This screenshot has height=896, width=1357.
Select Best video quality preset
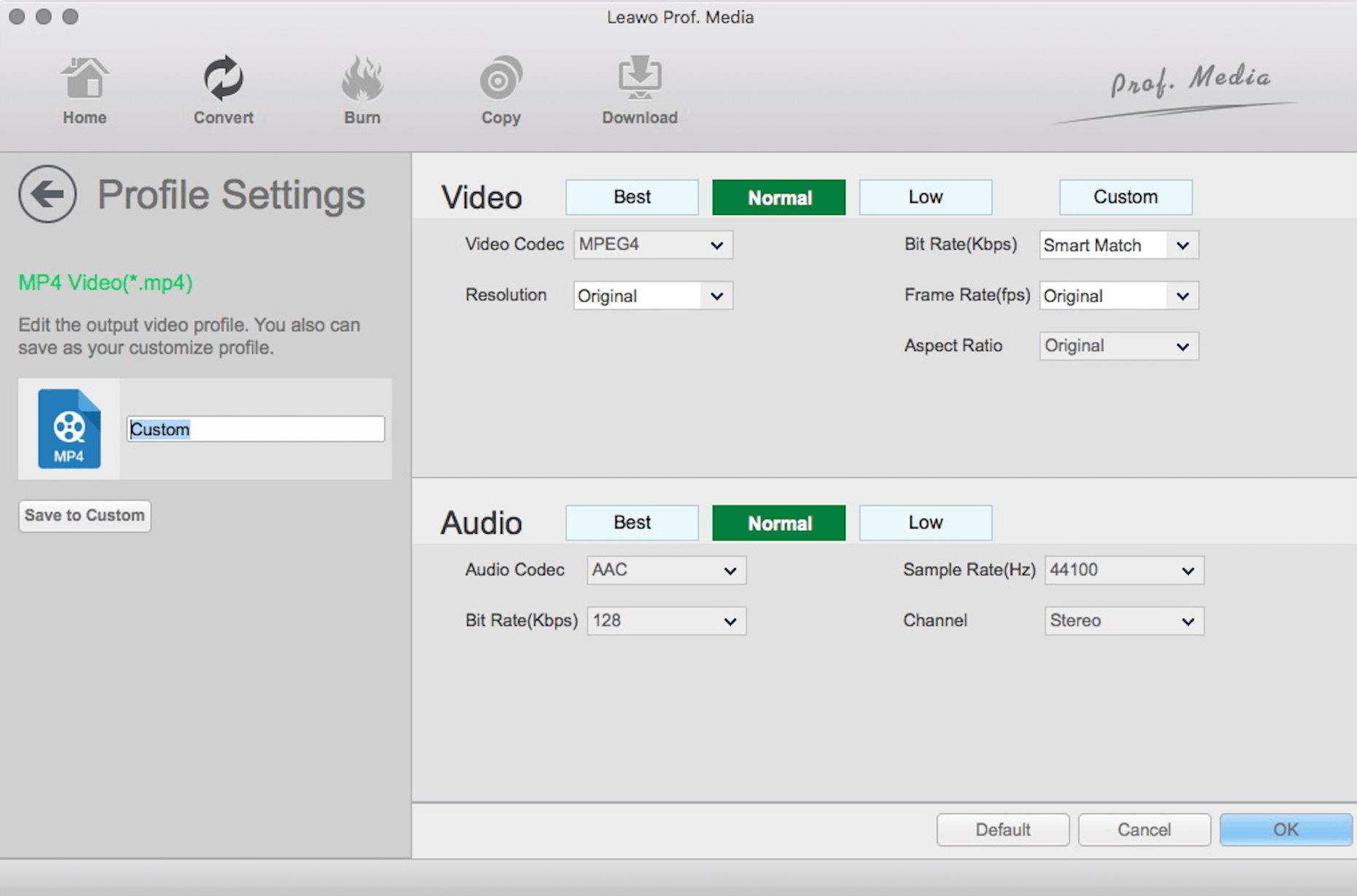click(x=631, y=197)
